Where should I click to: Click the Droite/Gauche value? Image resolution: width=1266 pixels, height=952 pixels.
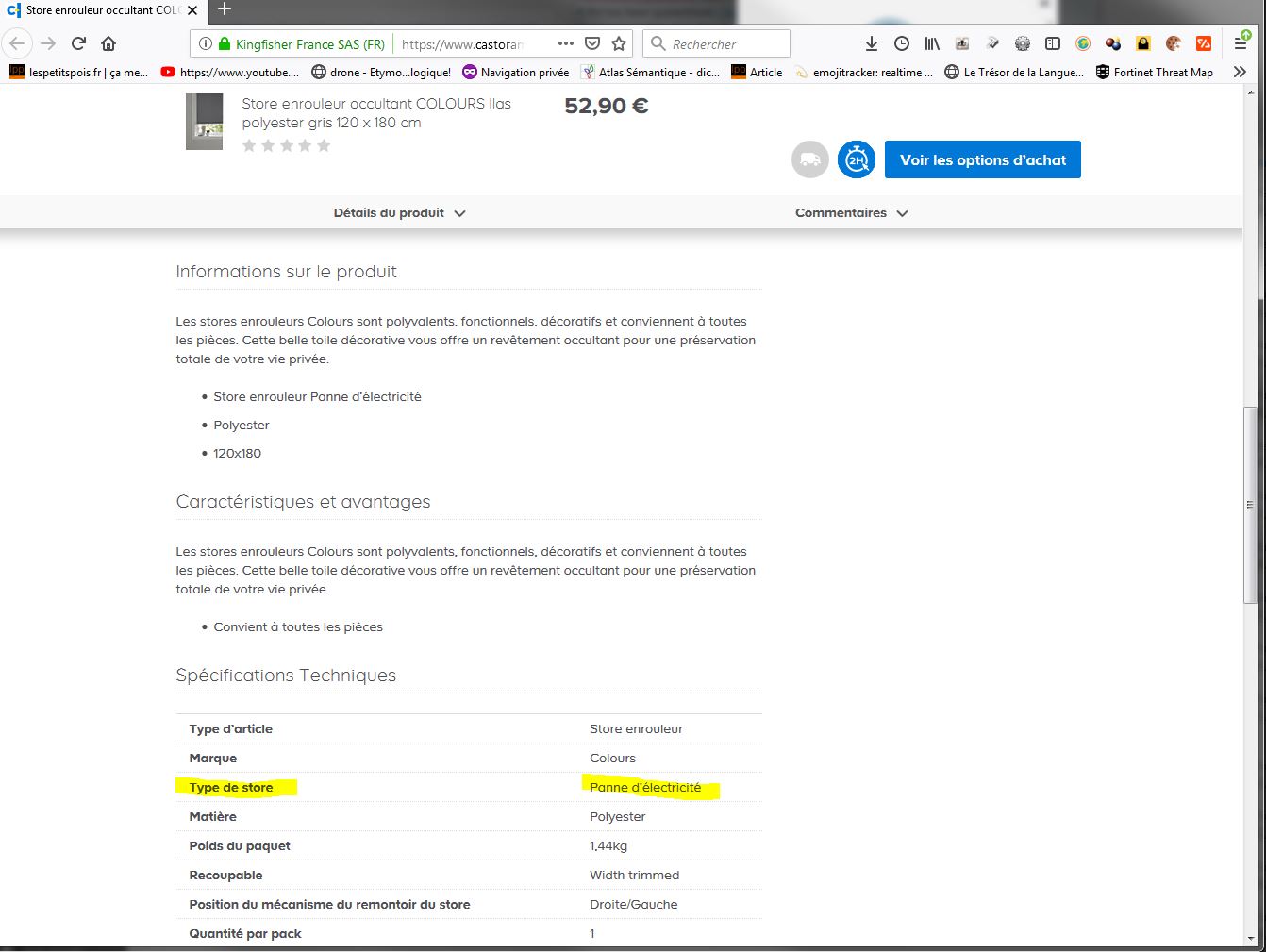coord(634,905)
